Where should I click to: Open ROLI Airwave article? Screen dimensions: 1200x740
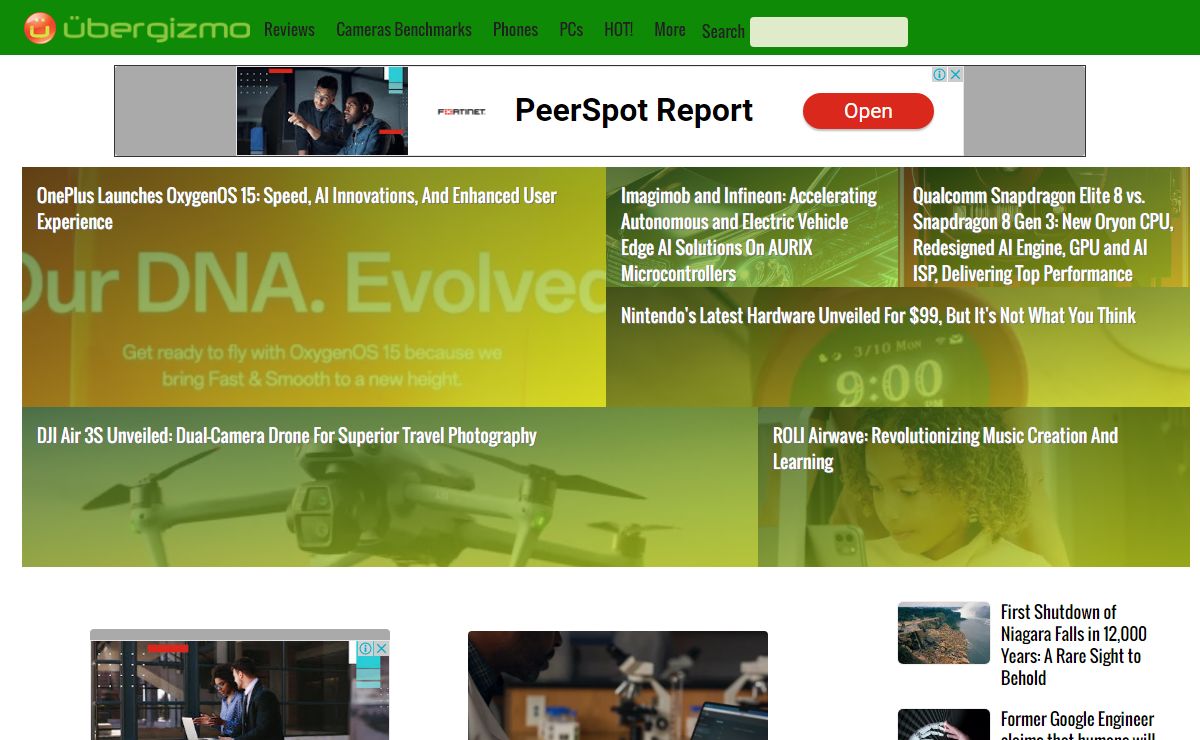point(945,448)
